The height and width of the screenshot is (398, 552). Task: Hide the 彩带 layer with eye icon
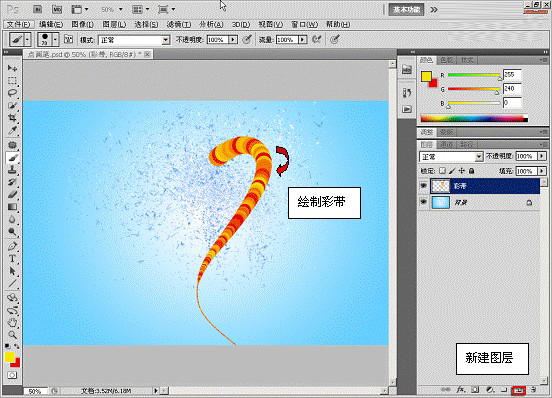[424, 185]
